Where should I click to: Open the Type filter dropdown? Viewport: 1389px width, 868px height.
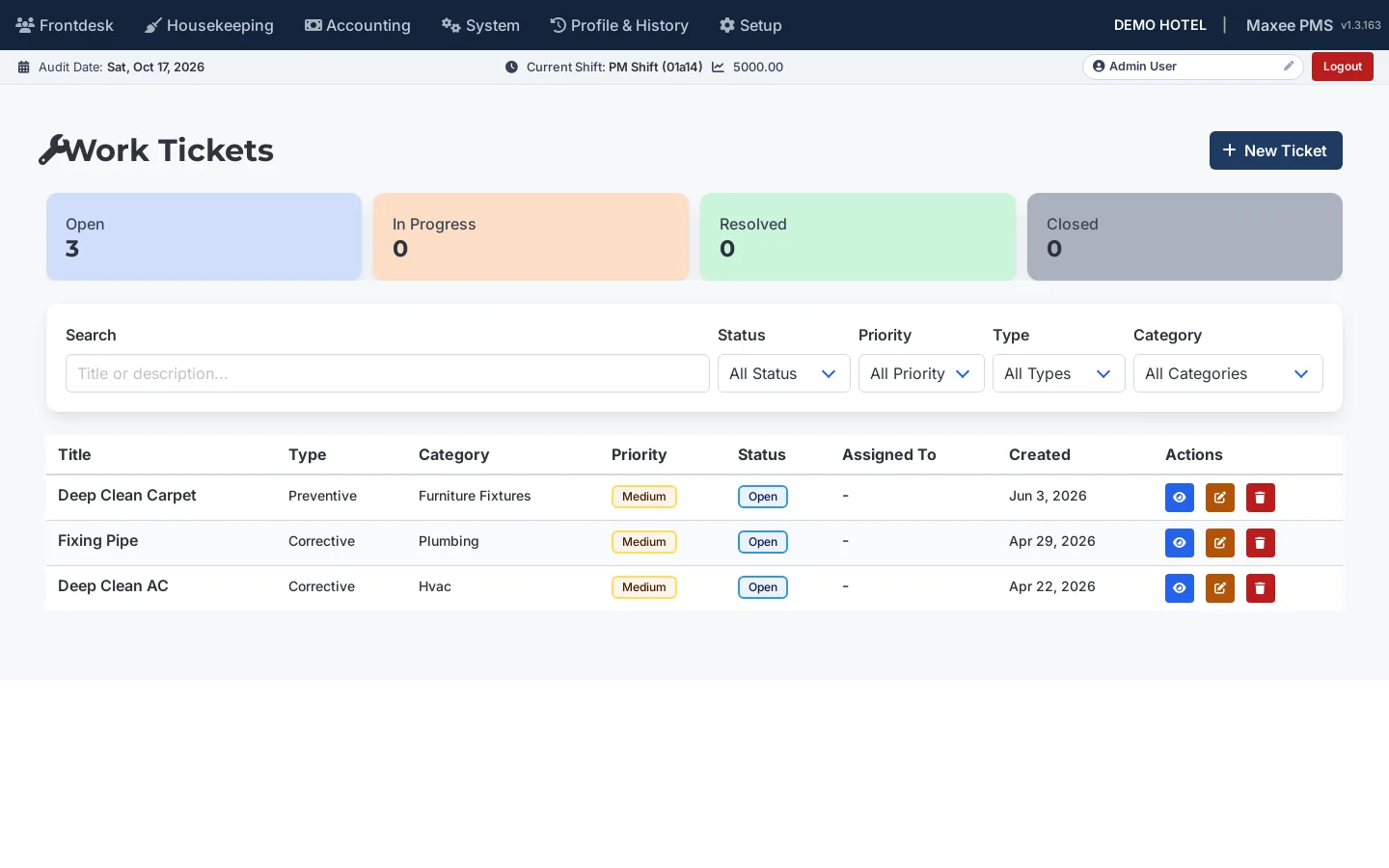tap(1058, 373)
